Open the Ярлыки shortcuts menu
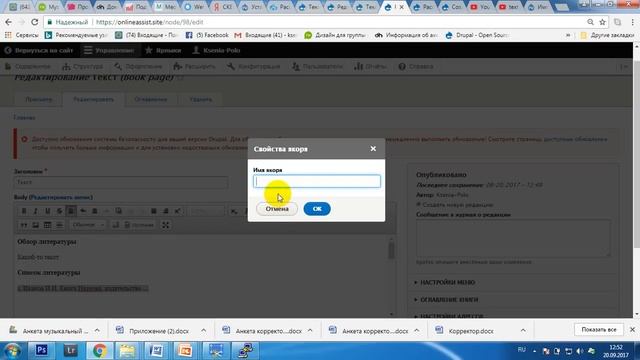Viewport: 640px width, 360px height. pos(163,50)
